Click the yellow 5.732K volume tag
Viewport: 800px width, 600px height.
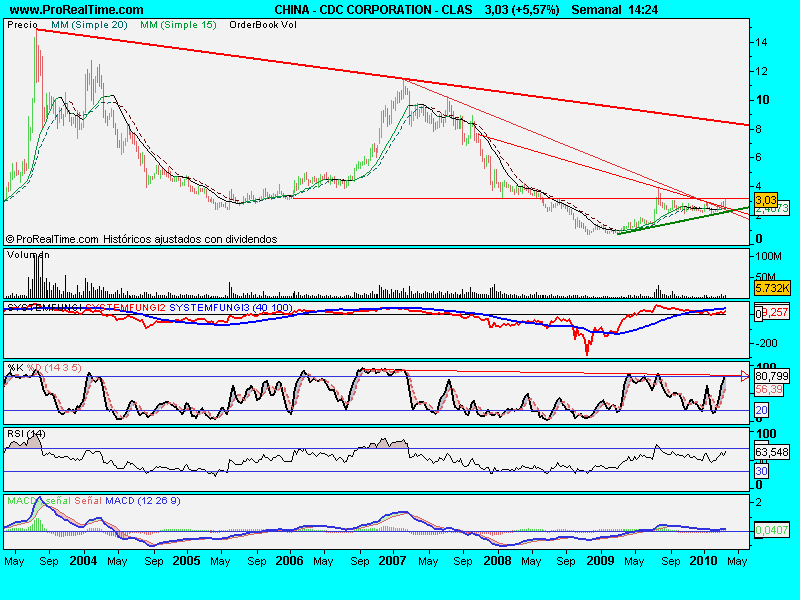[772, 288]
